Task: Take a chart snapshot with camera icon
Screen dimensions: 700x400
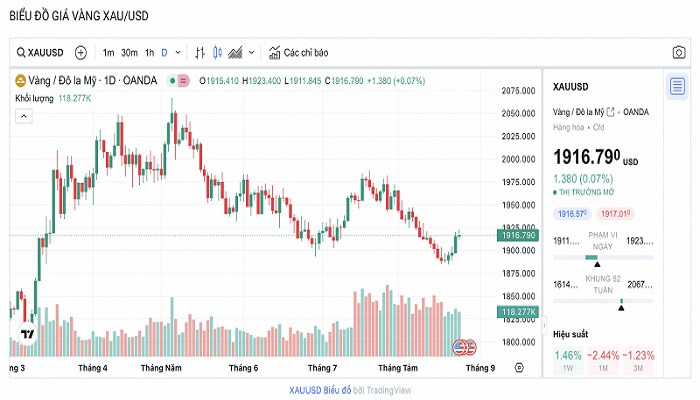Action: (x=679, y=52)
